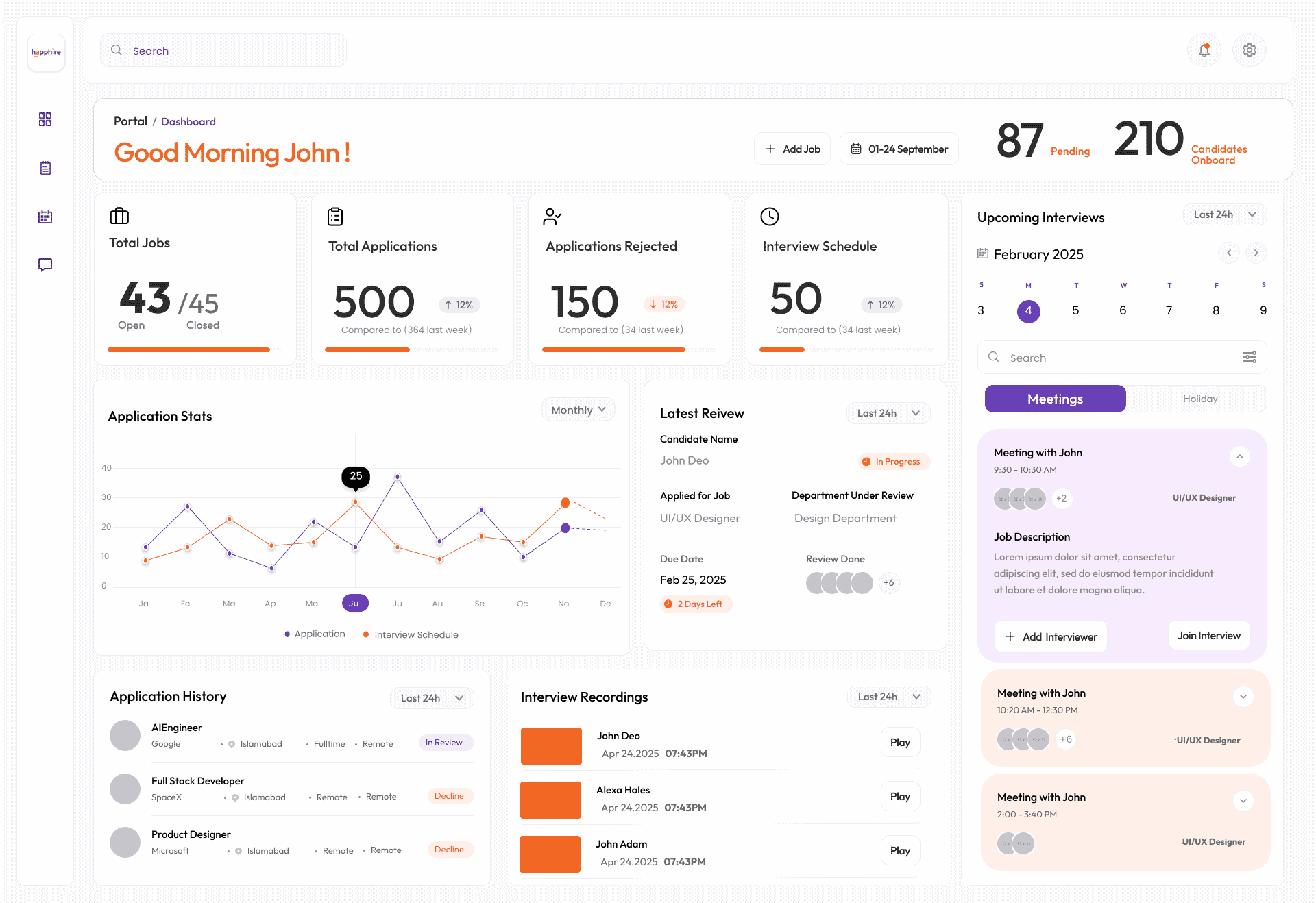Click the Add Job button
Viewport: 1316px width, 903px height.
(x=792, y=149)
